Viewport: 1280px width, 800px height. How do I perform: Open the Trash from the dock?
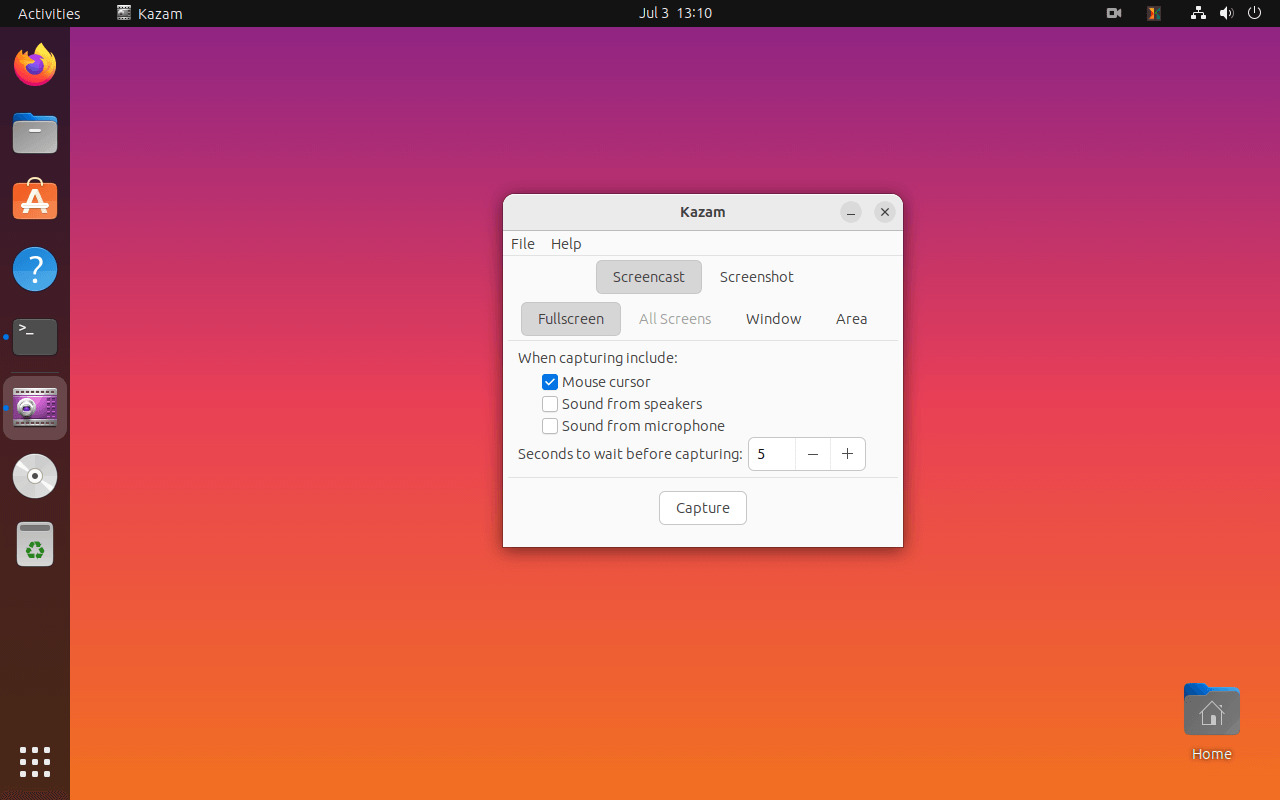pos(35,544)
